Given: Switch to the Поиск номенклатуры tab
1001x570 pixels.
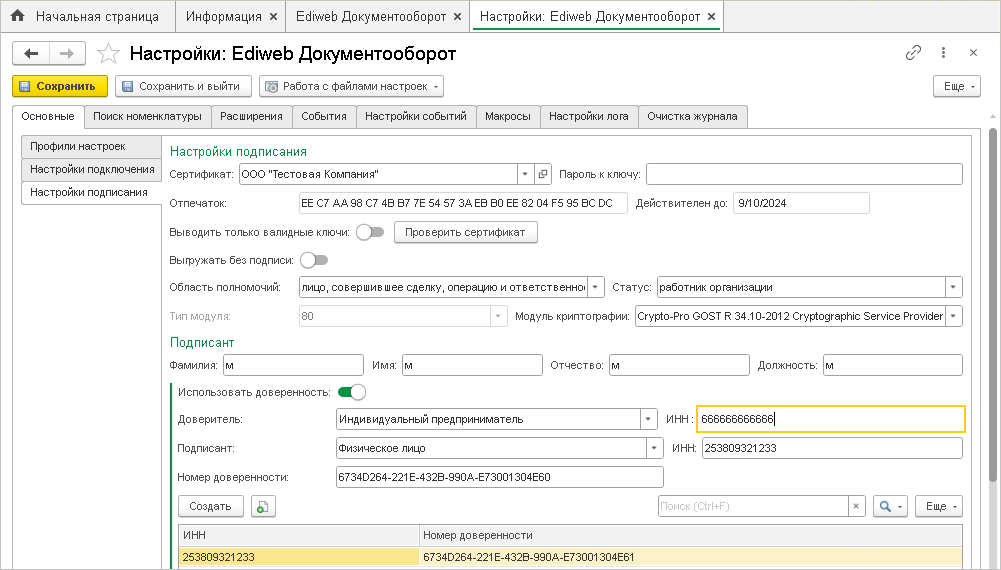Looking at the screenshot, I should pos(148,116).
